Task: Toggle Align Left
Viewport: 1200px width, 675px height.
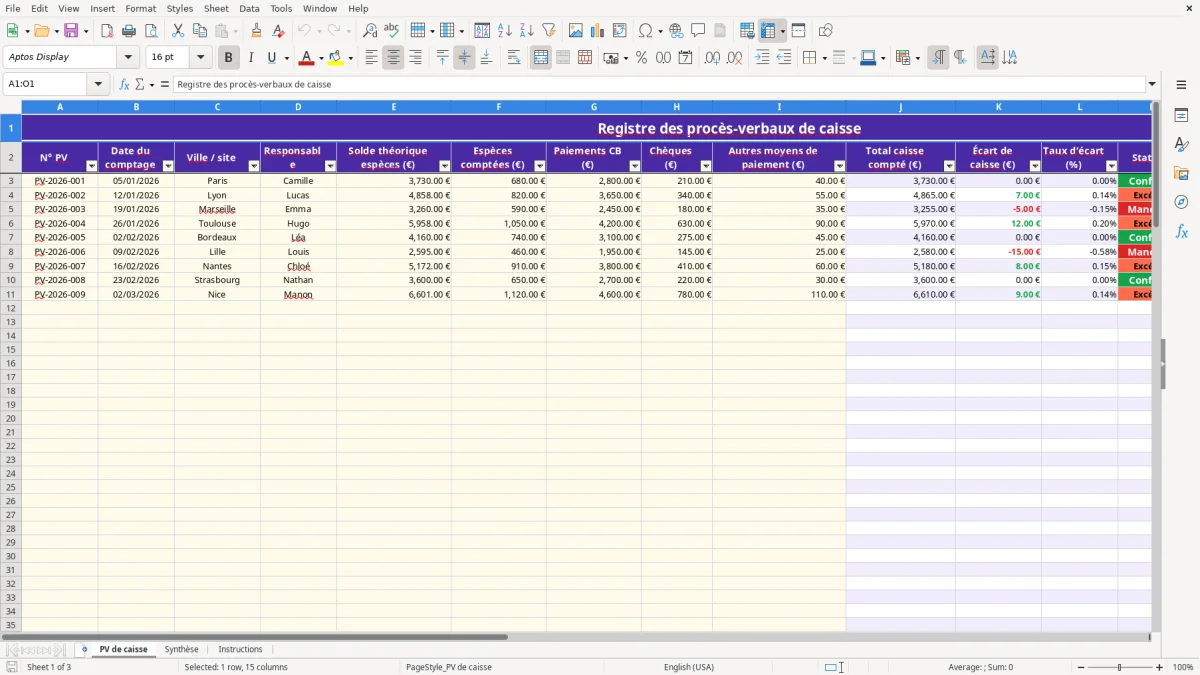Action: point(371,58)
